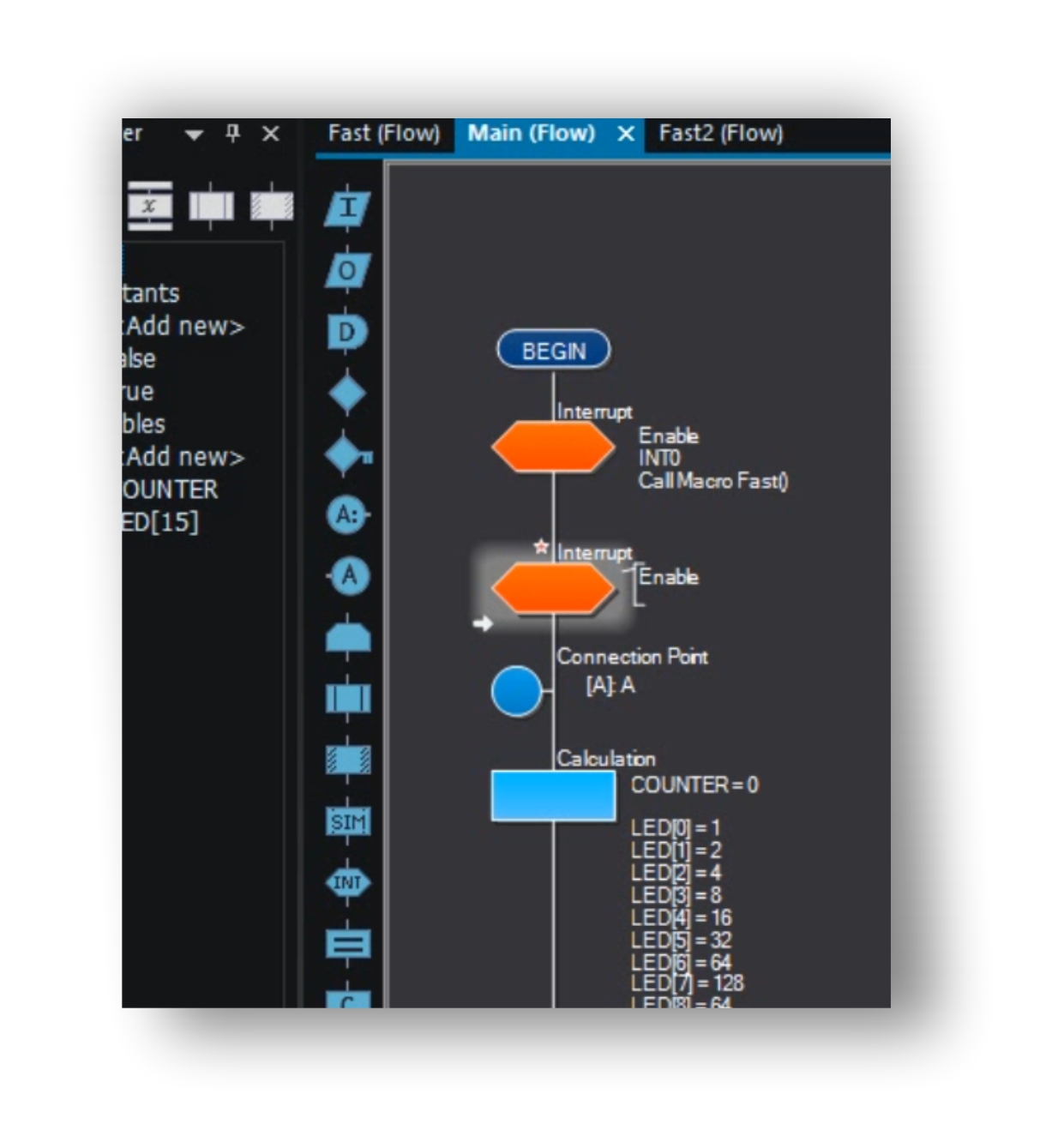Close the Main (Flow) tab

coord(626,134)
